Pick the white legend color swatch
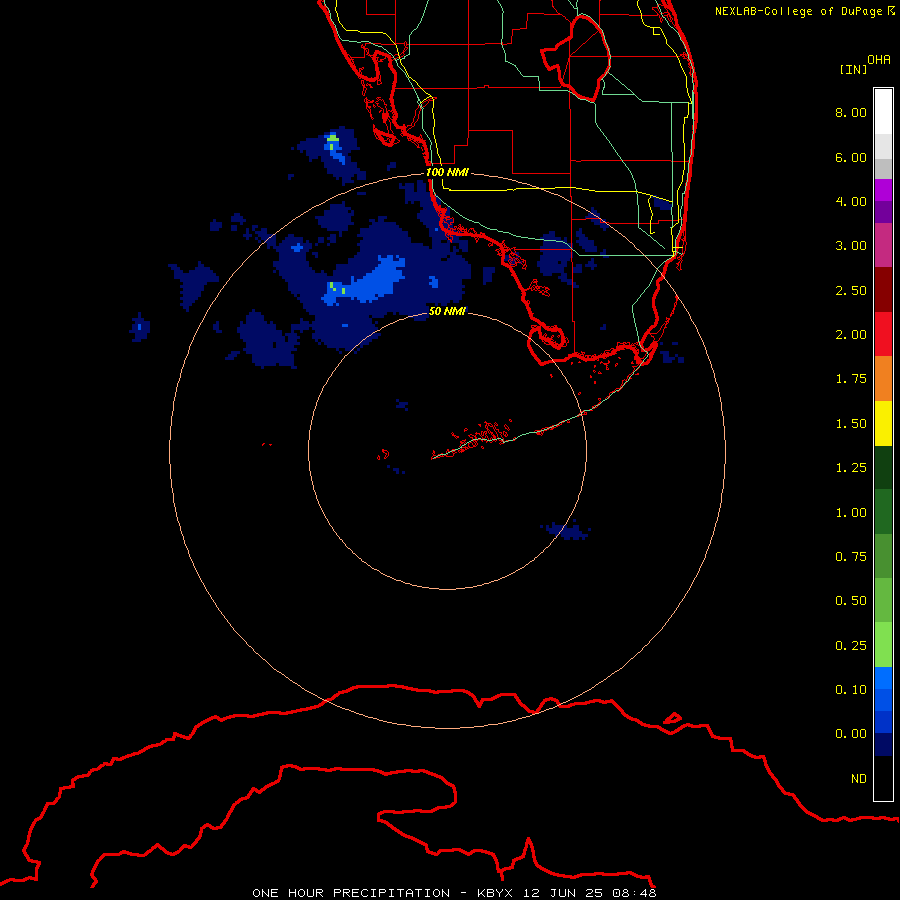900x900 pixels. point(883,111)
